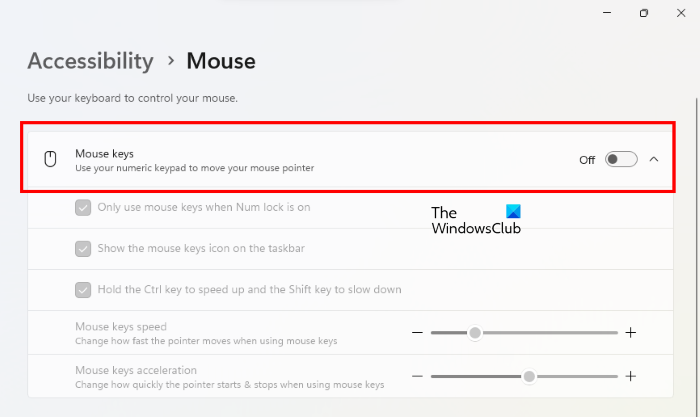Minimize the Settings window
700x417 pixels.
pos(606,13)
